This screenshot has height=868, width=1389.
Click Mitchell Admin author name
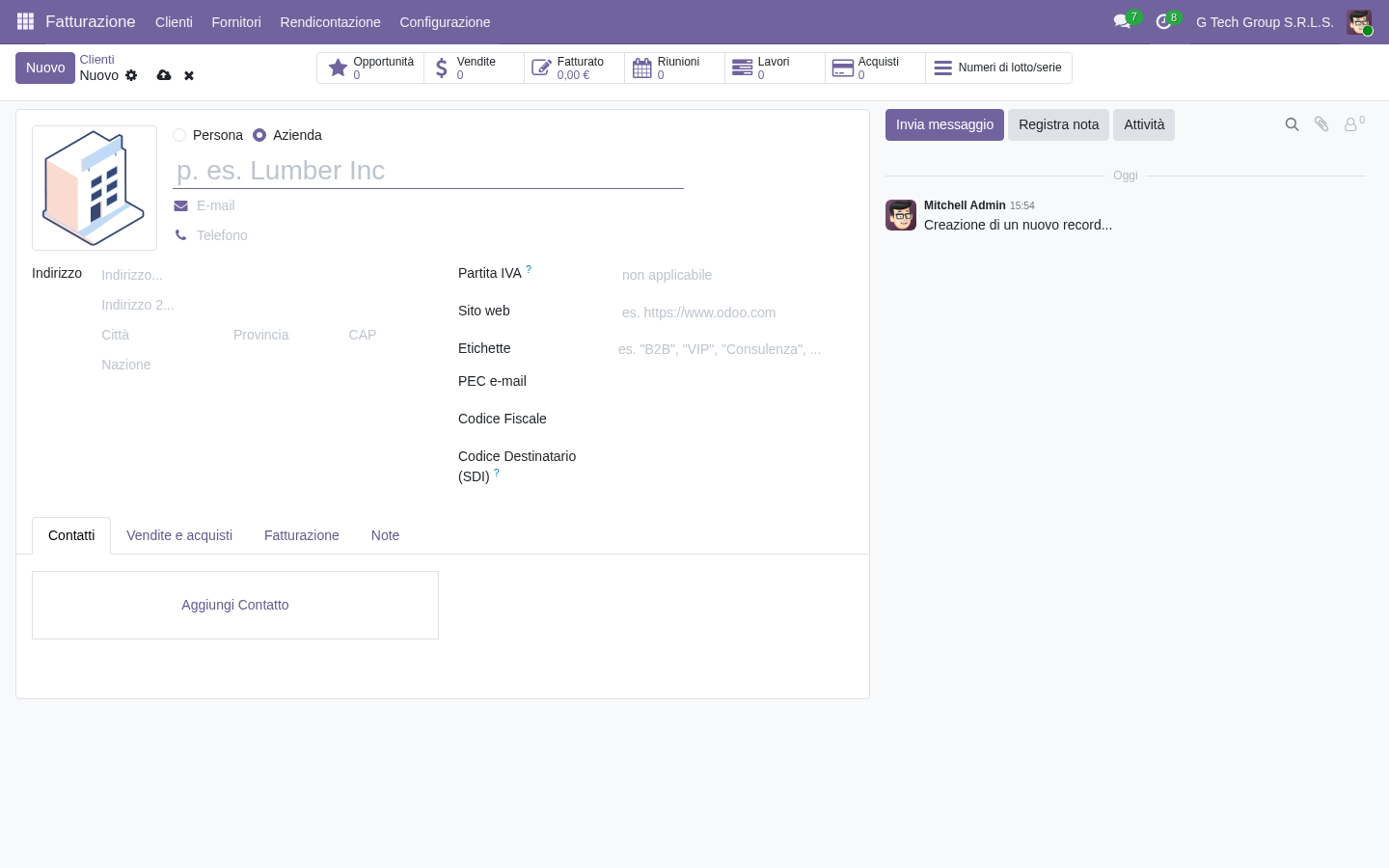[x=965, y=205]
